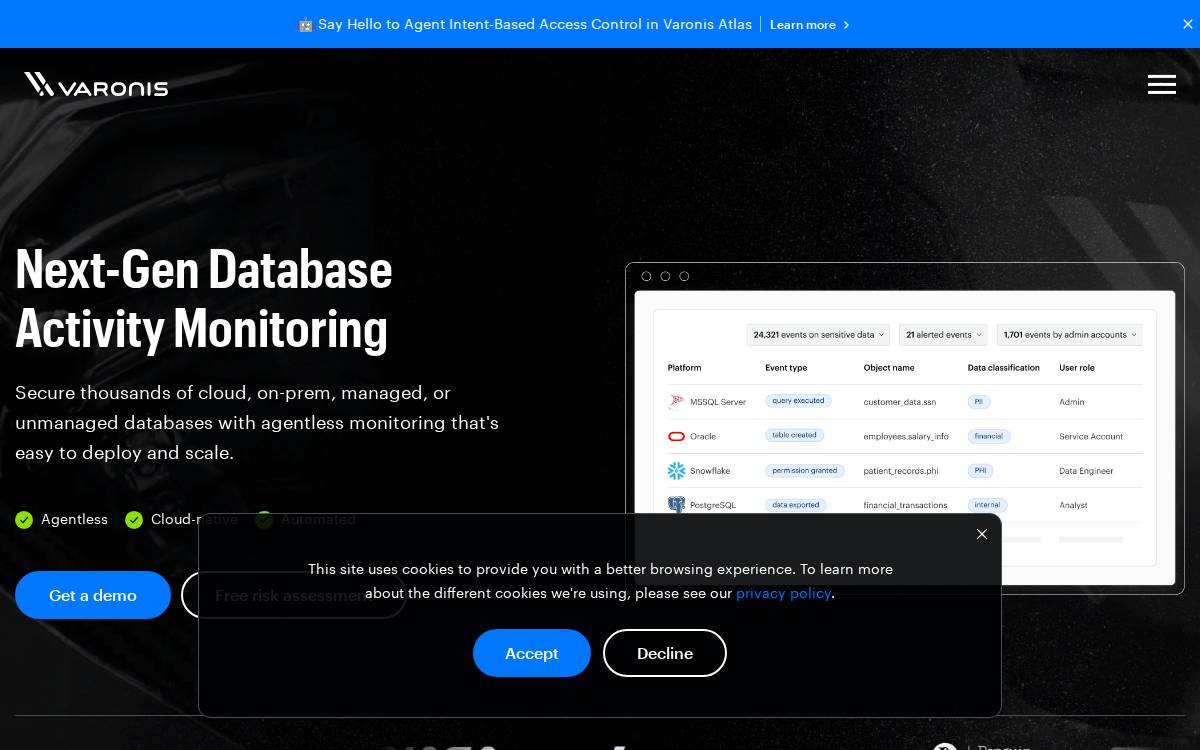Click the Platform column header
1200x750 pixels.
(x=685, y=368)
